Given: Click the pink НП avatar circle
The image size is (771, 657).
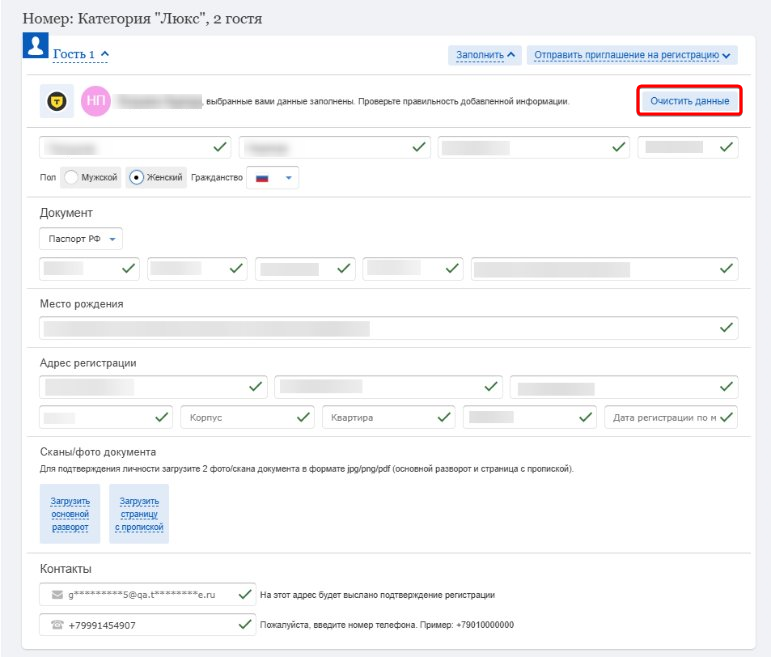Looking at the screenshot, I should click(96, 101).
